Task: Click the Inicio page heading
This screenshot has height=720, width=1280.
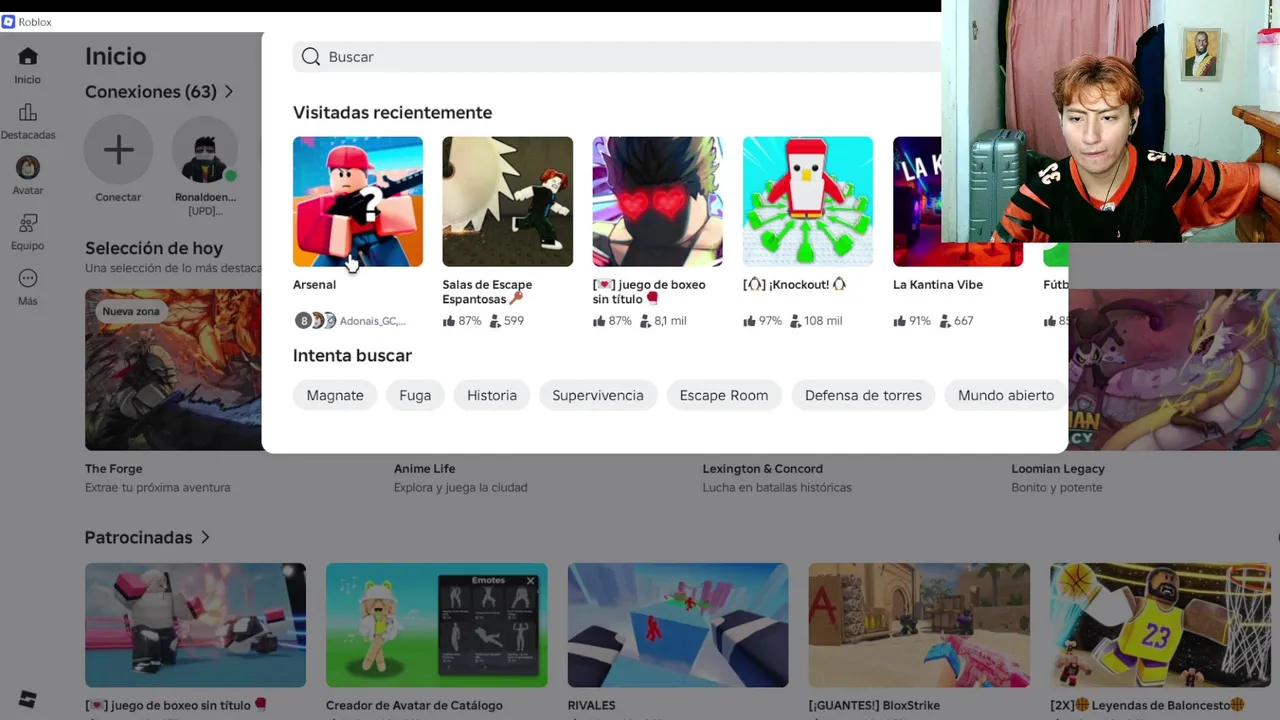Action: [x=116, y=57]
